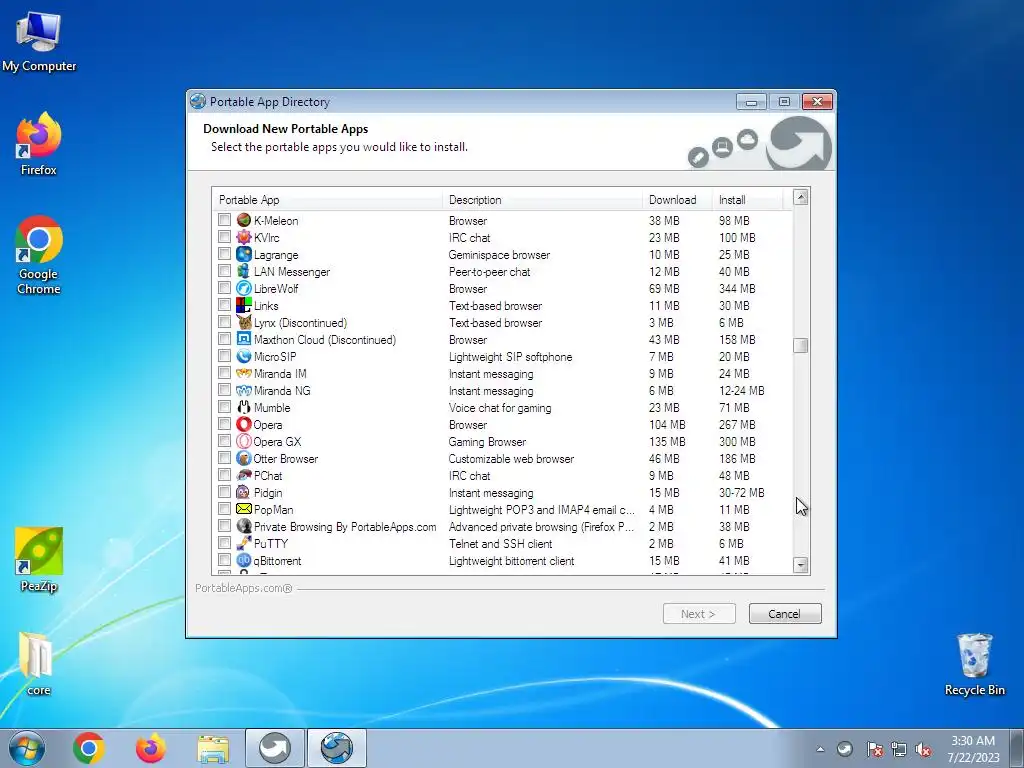
Task: Click the Lynx (Discontinued) app icon
Action: (244, 322)
